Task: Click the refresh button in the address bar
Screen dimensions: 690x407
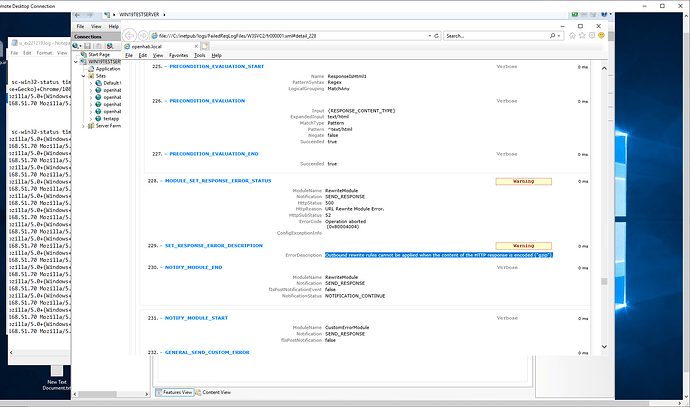Action: pos(436,35)
